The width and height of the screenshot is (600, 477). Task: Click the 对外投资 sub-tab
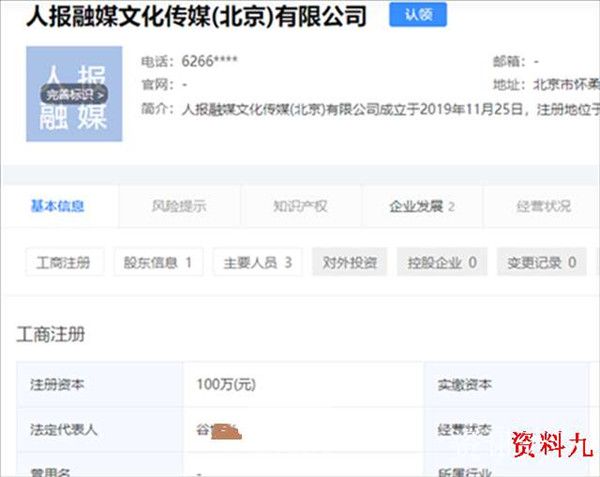click(350, 262)
